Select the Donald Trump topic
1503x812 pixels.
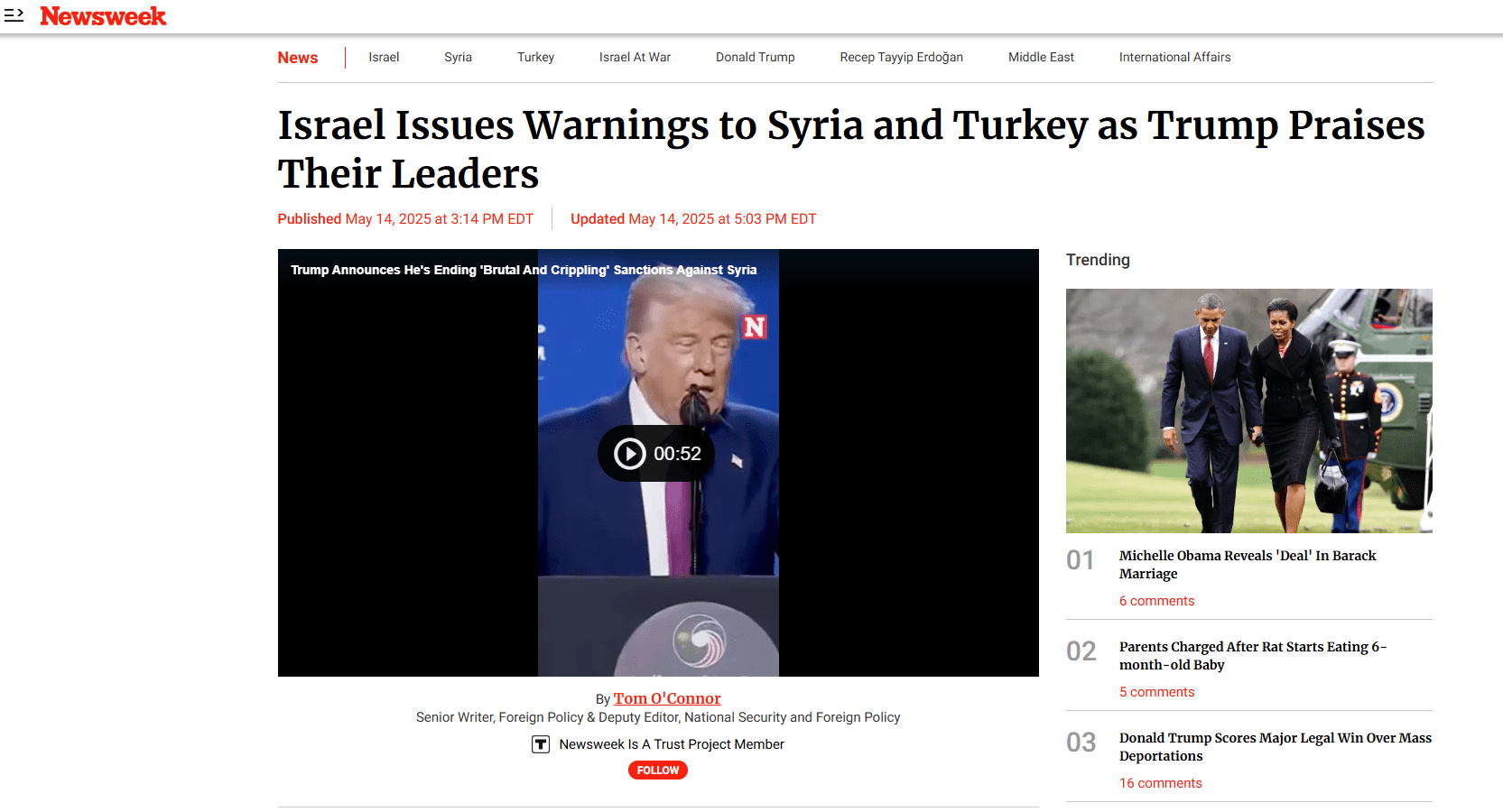pos(756,57)
